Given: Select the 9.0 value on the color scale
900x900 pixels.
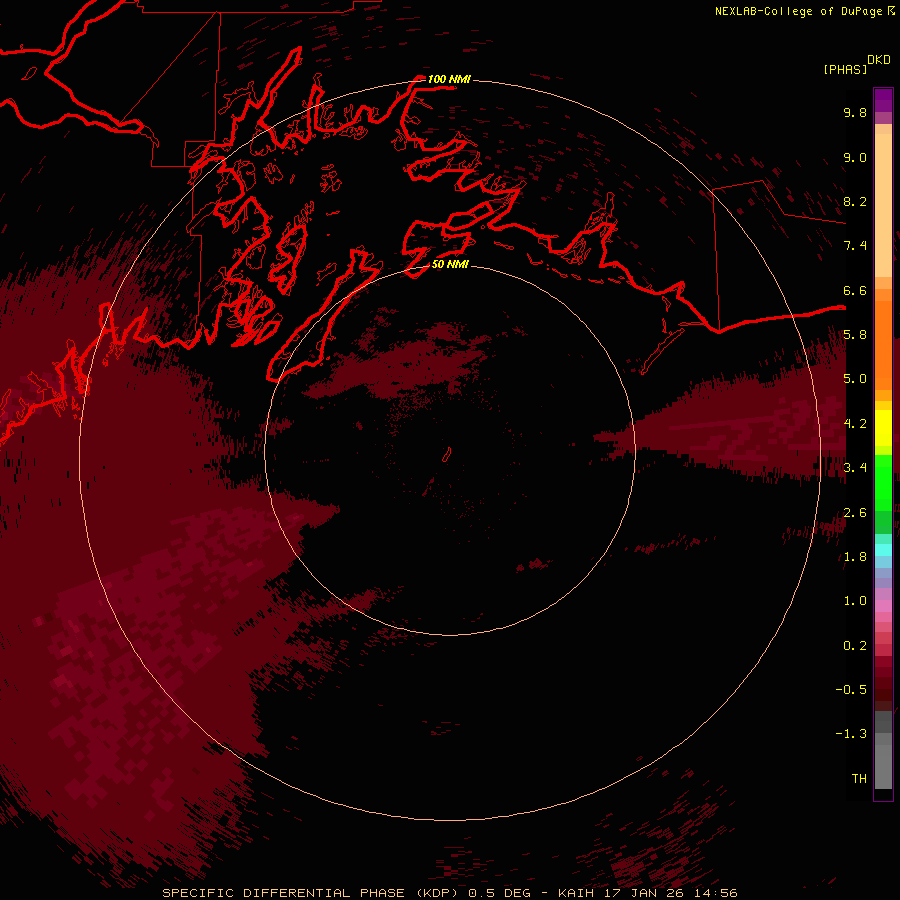Looking at the screenshot, I should coord(855,157).
